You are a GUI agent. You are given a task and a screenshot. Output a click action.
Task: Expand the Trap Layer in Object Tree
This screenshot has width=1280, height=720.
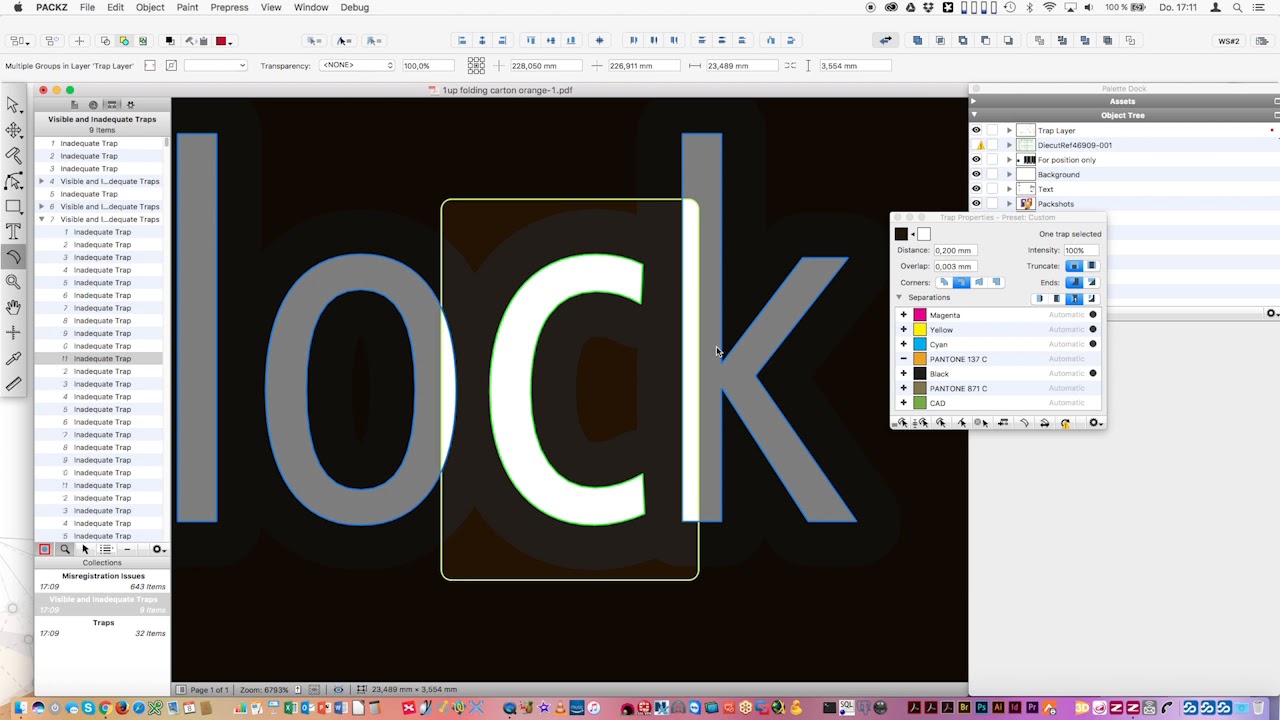(x=1008, y=130)
